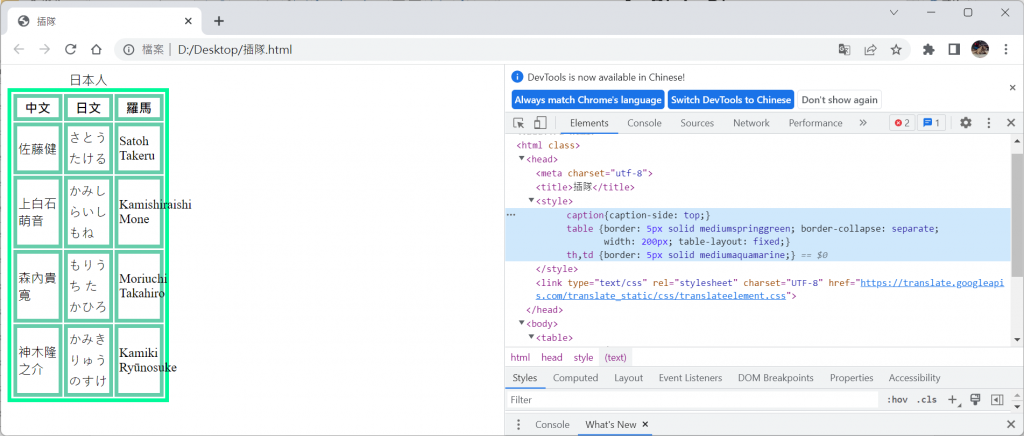Open a new tab with plus button
This screenshot has height=436, width=1024.
pyautogui.click(x=219, y=21)
